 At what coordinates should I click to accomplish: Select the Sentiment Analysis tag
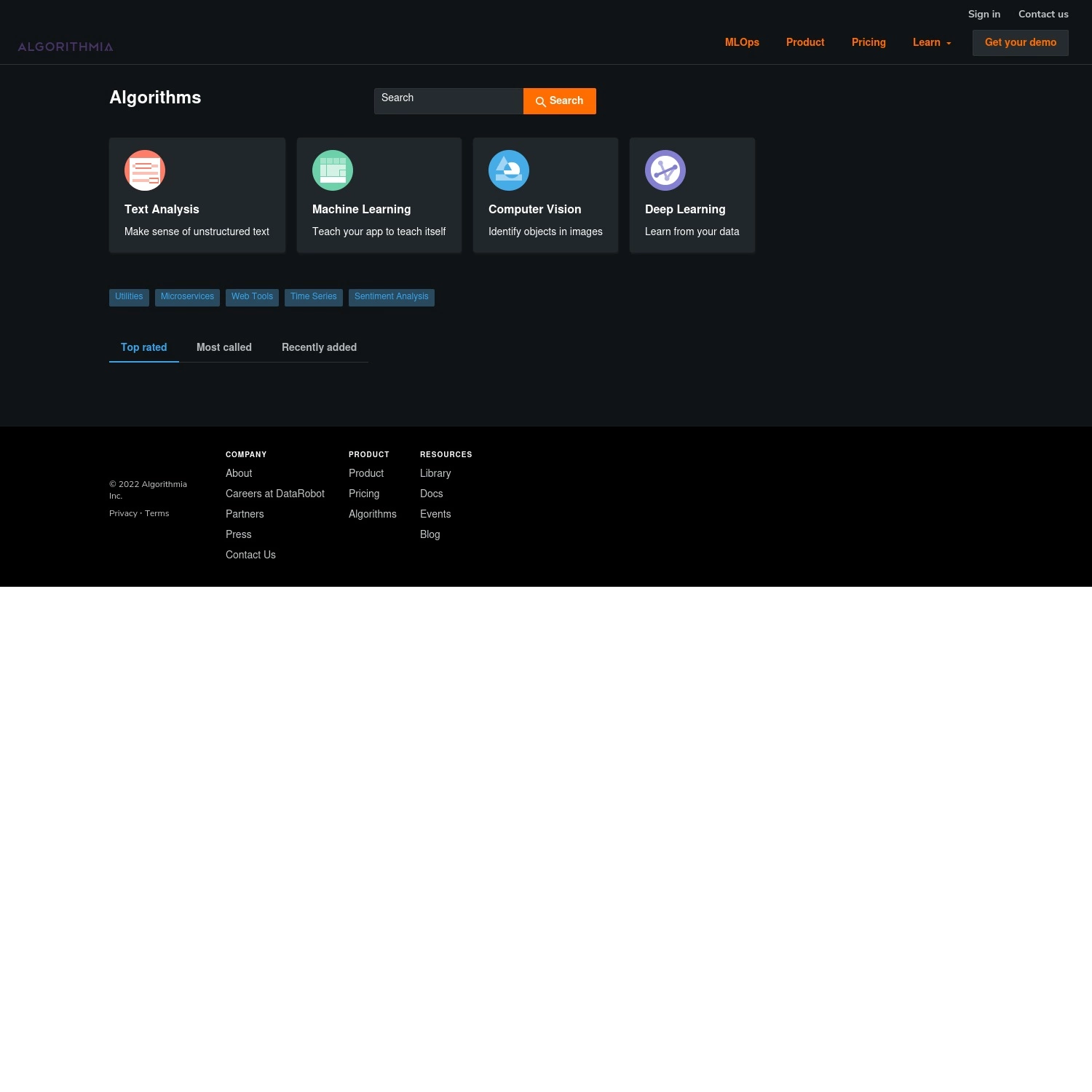[x=392, y=297]
